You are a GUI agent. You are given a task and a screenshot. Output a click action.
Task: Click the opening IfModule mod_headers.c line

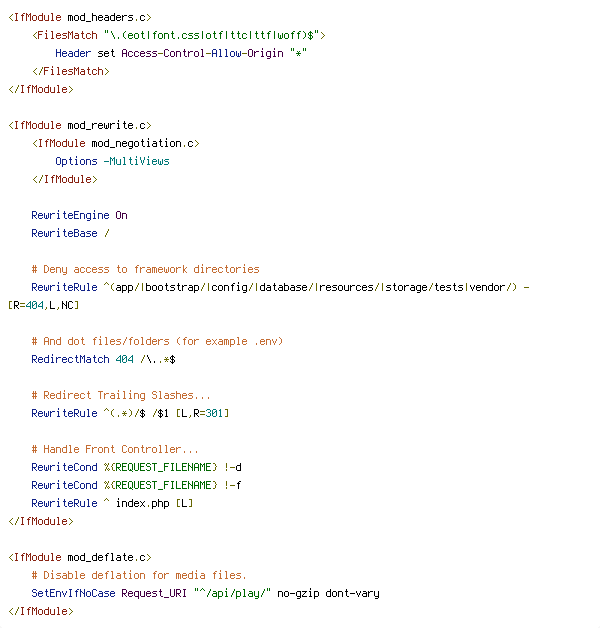point(80,18)
